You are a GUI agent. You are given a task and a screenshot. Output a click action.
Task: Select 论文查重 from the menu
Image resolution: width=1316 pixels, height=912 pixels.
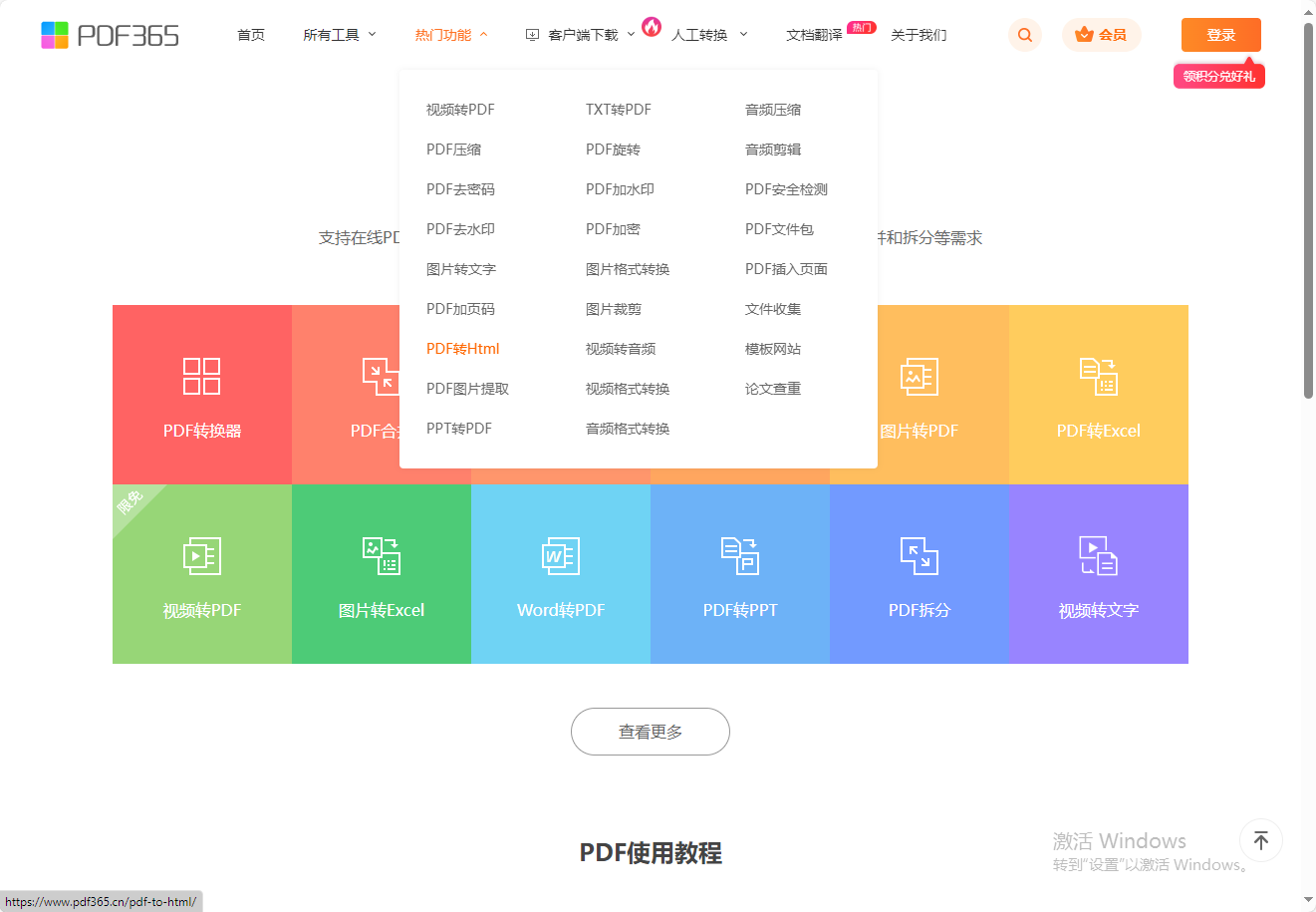tap(772, 389)
